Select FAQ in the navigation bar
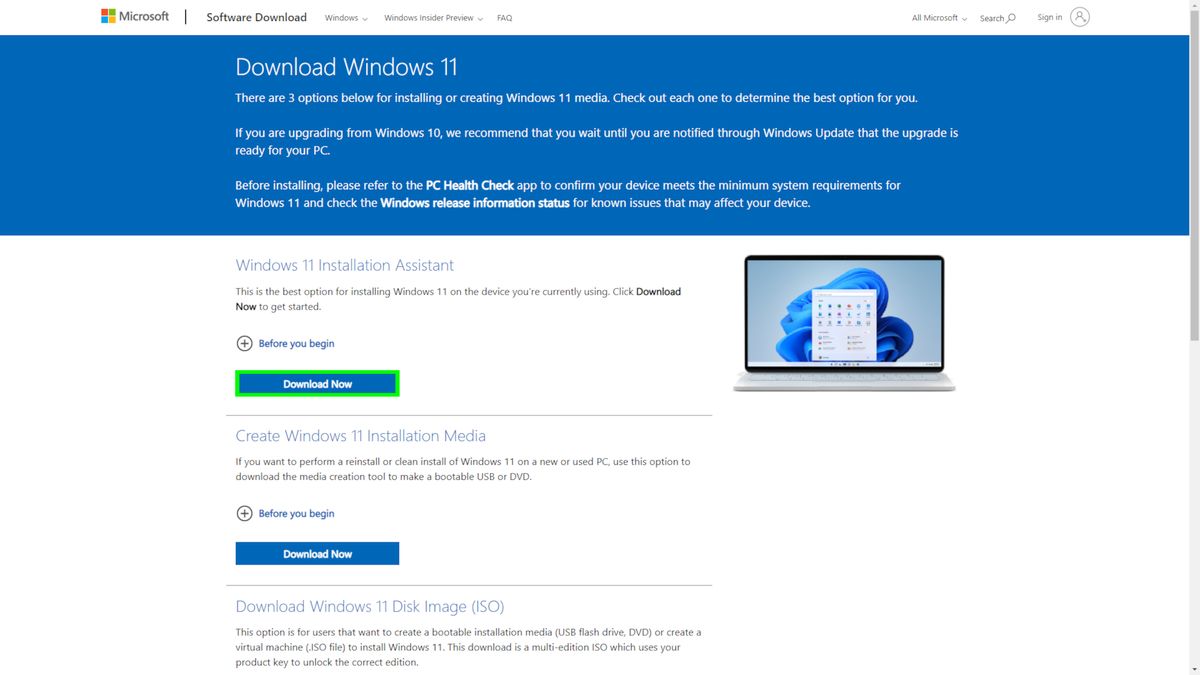 505,18
